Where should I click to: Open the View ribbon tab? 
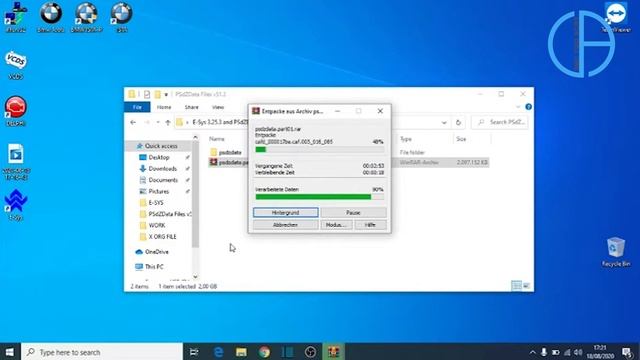[218, 107]
